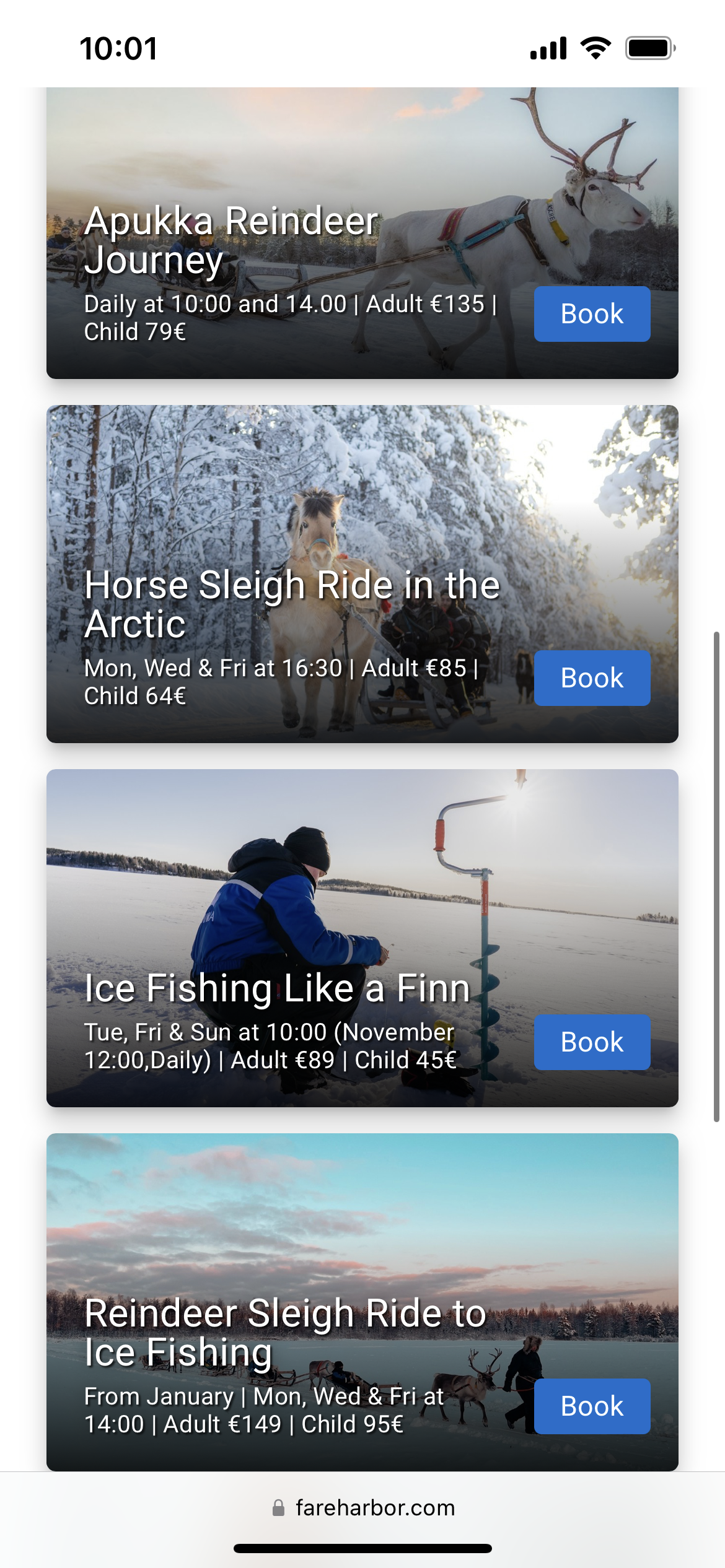Open the Ice Fishing Like a Finn title
725x1568 pixels.
[277, 988]
